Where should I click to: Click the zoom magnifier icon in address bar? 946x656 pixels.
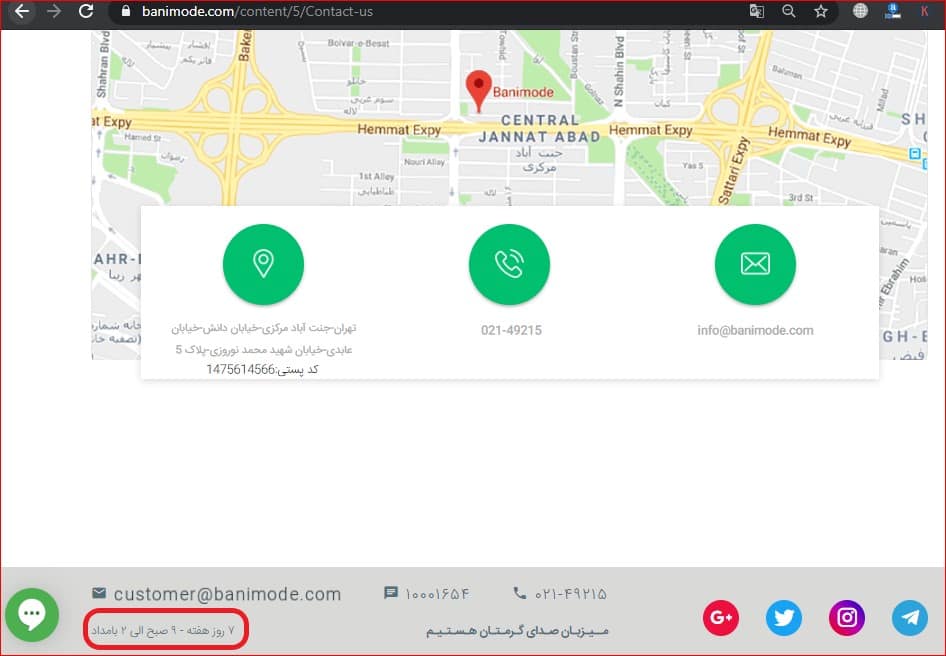point(789,11)
